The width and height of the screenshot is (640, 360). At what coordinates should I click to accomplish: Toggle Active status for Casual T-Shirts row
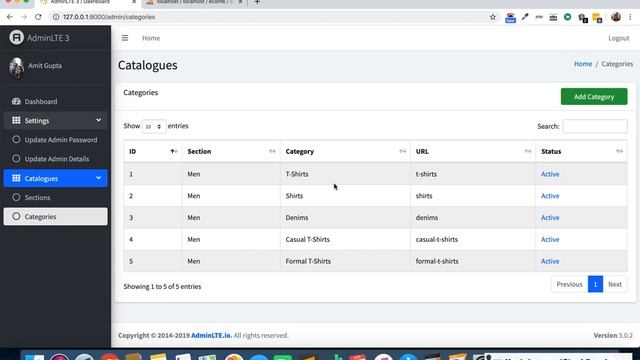pyautogui.click(x=550, y=240)
